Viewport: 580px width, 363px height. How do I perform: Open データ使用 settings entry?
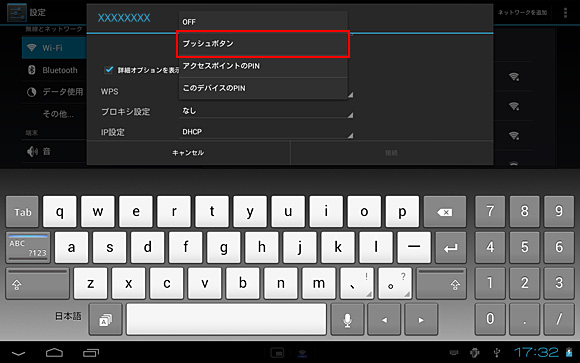tap(54, 92)
